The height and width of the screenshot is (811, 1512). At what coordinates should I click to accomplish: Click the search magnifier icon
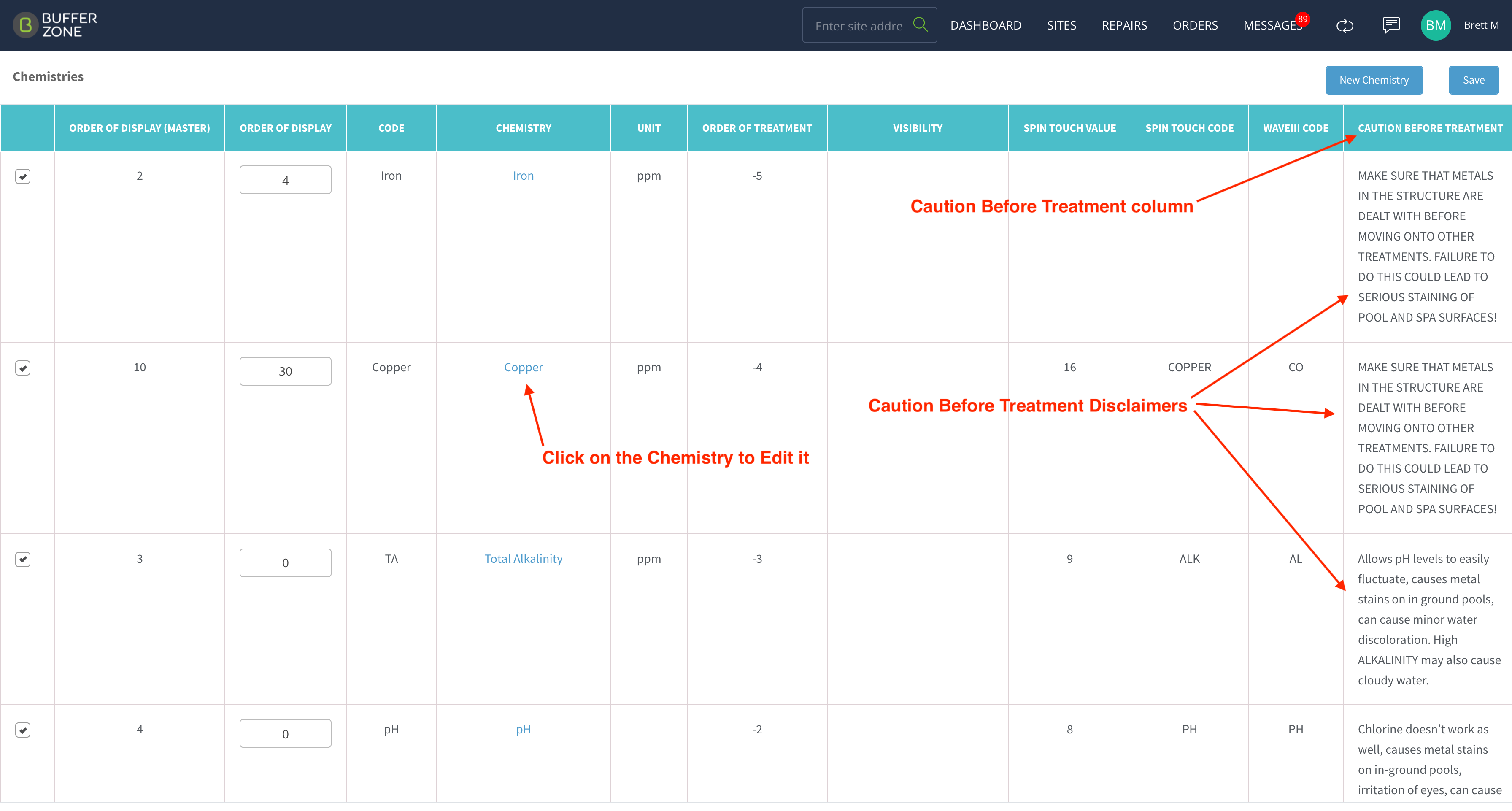920,24
